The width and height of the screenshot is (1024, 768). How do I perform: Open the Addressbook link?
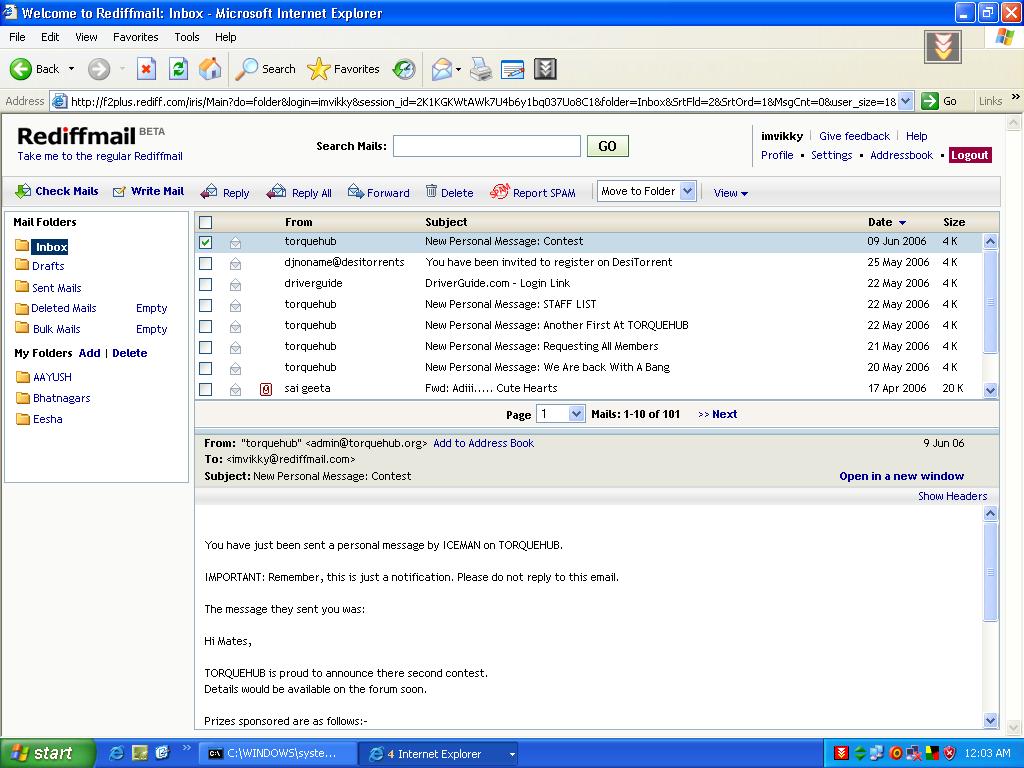click(x=901, y=155)
